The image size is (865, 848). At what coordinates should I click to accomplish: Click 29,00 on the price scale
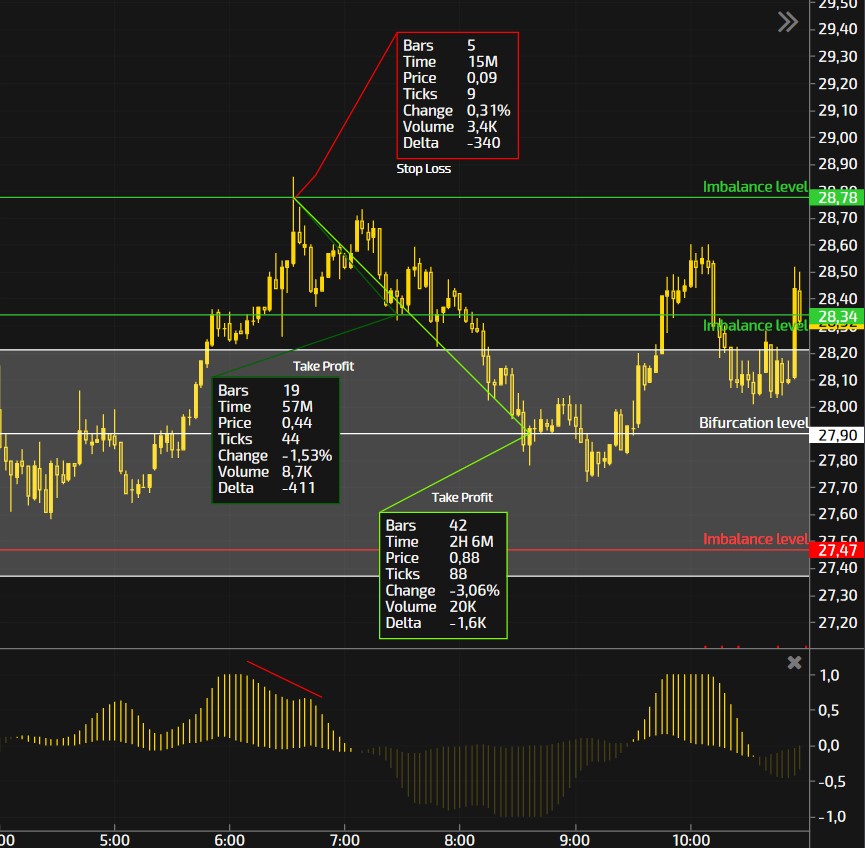pyautogui.click(x=837, y=137)
